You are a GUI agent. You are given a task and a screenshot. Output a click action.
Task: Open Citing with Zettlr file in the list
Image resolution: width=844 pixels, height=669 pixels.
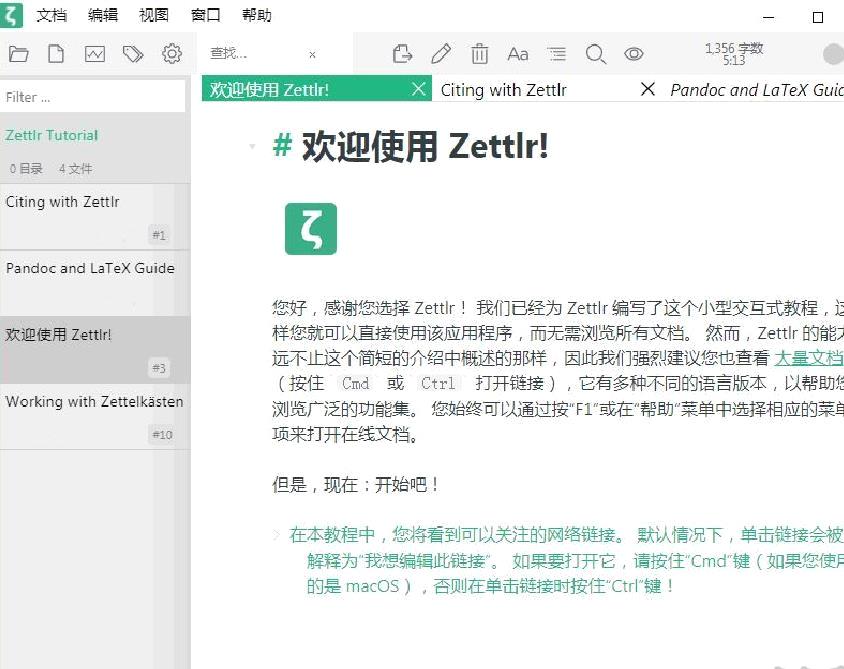point(95,216)
